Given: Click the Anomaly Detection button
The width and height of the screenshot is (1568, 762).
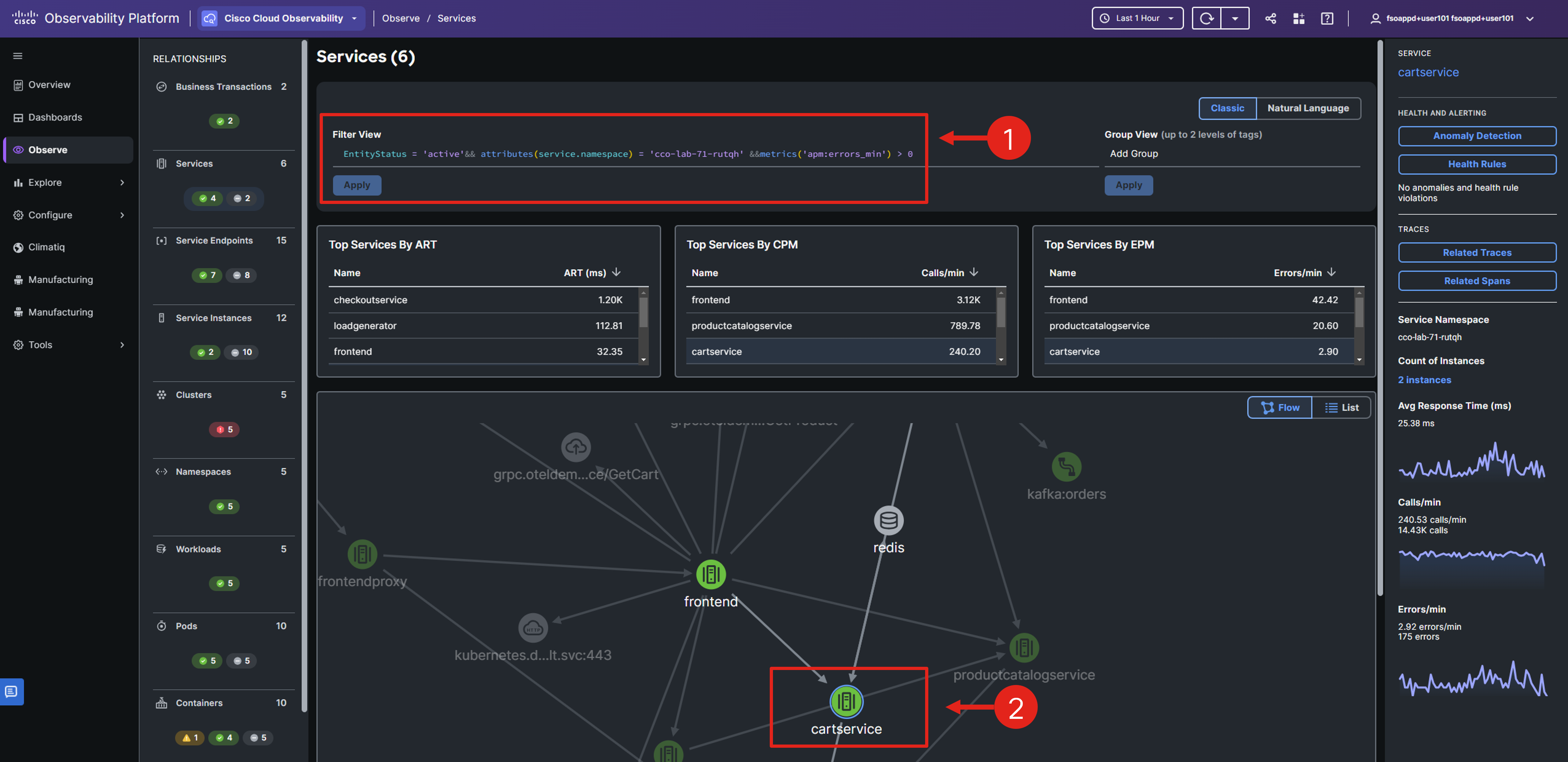Looking at the screenshot, I should click(x=1477, y=136).
